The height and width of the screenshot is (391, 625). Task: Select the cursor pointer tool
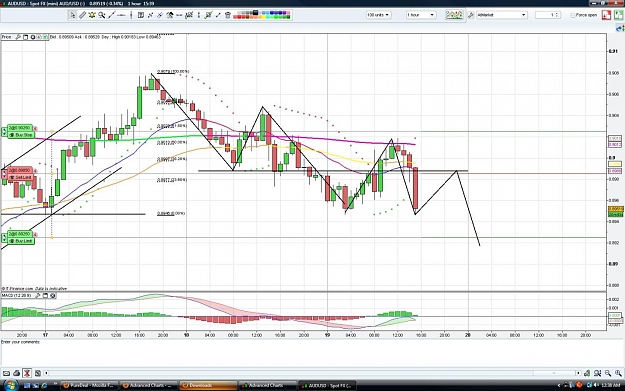72,15
